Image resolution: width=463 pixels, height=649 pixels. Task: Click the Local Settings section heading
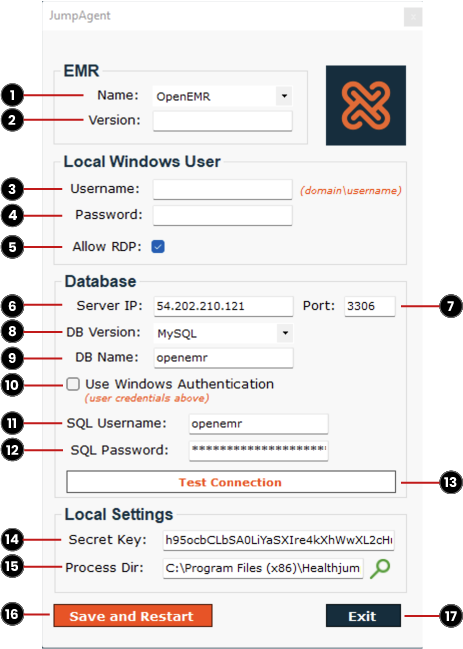point(119,514)
